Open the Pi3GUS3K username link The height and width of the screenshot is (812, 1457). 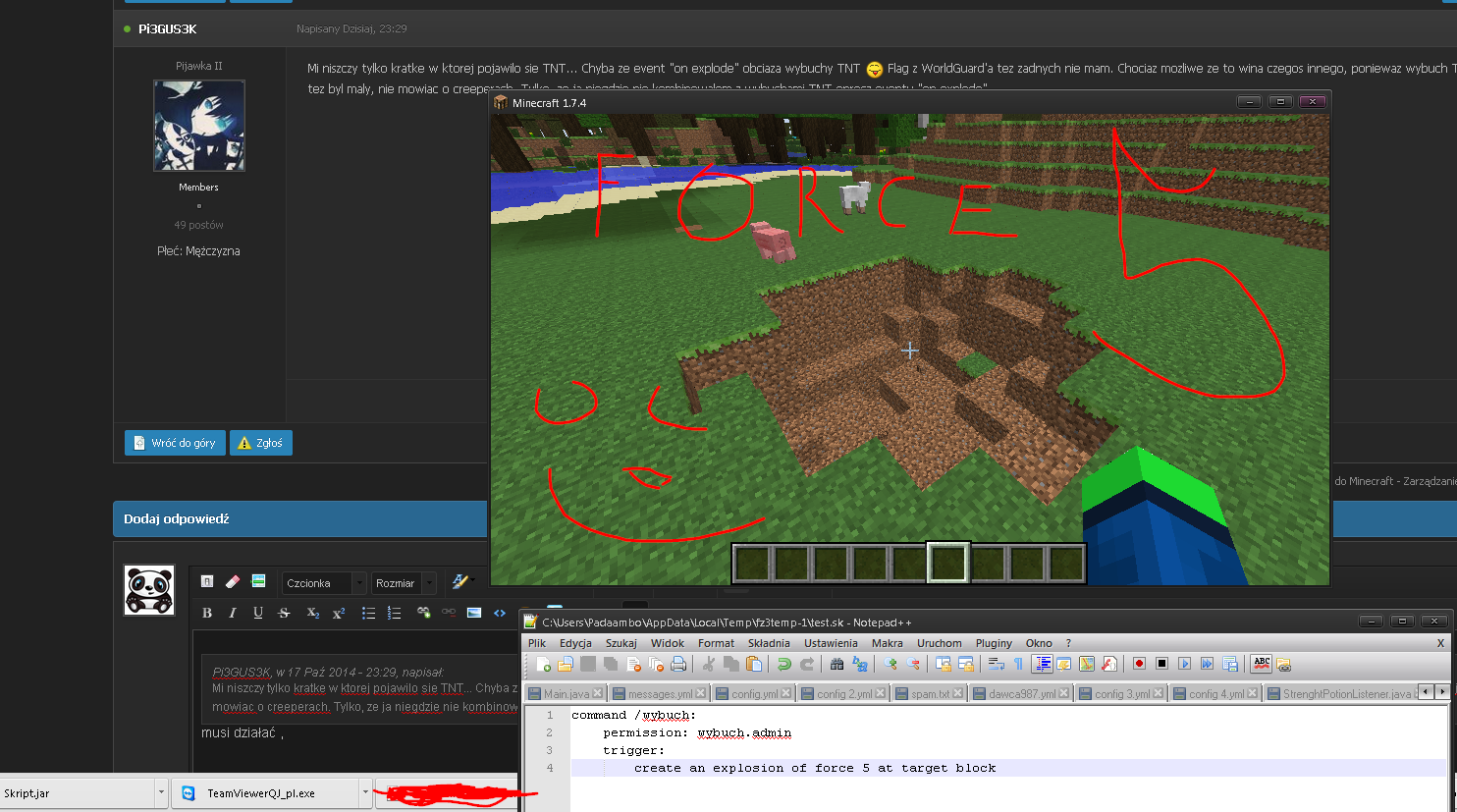(167, 29)
